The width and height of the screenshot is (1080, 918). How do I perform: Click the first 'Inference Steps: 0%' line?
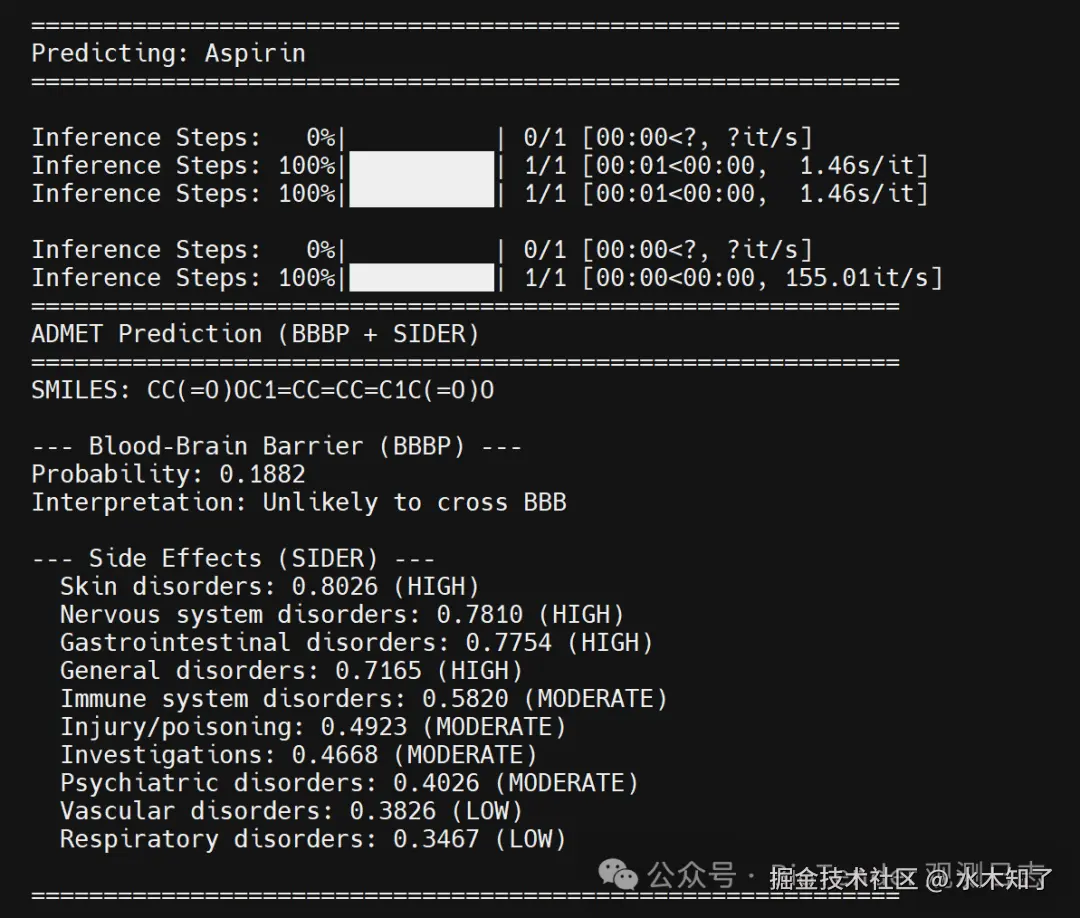(x=422, y=138)
